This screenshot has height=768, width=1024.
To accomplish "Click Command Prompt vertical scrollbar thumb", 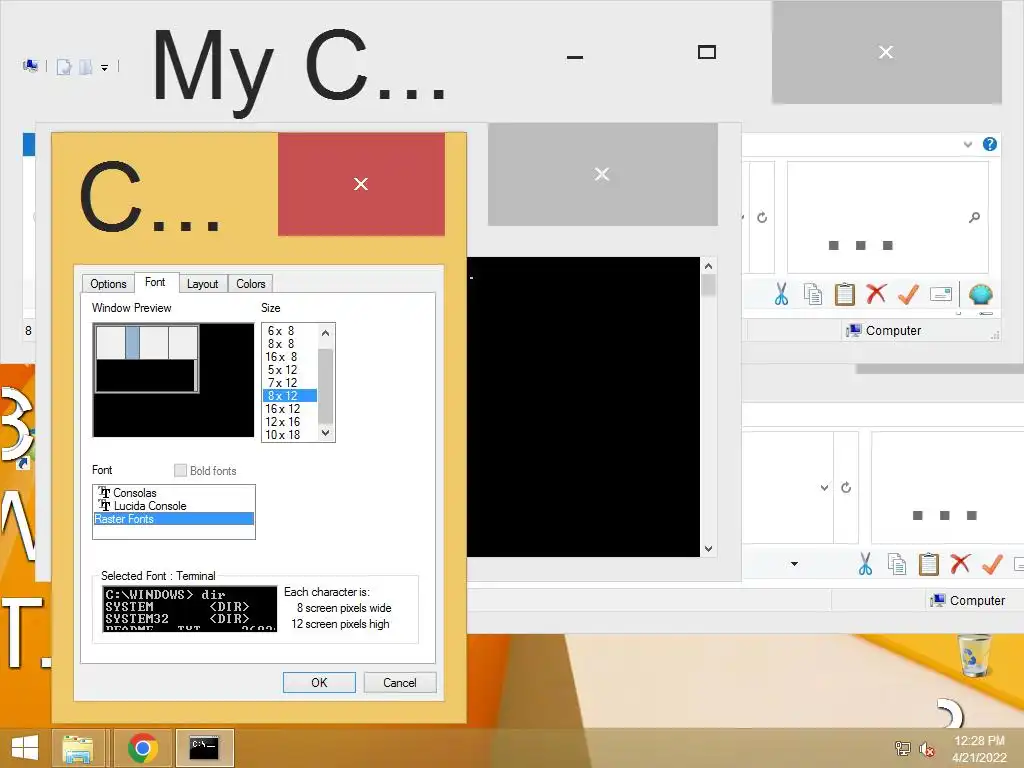I will (708, 285).
